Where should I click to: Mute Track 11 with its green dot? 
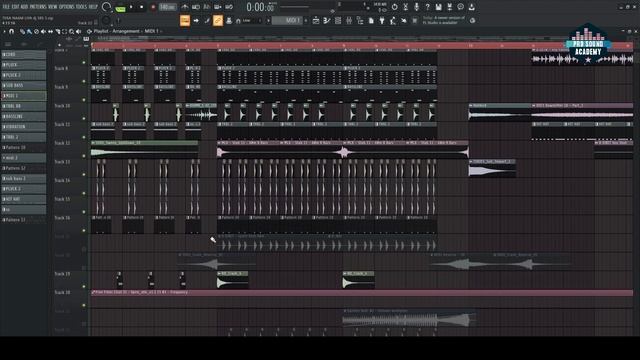84,138
